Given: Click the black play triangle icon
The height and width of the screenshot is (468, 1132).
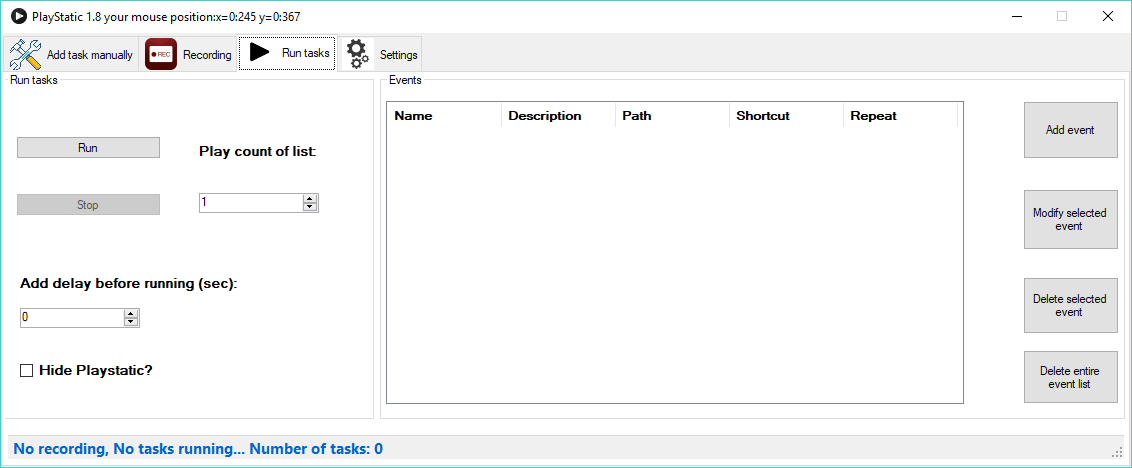Looking at the screenshot, I should click(x=259, y=52).
